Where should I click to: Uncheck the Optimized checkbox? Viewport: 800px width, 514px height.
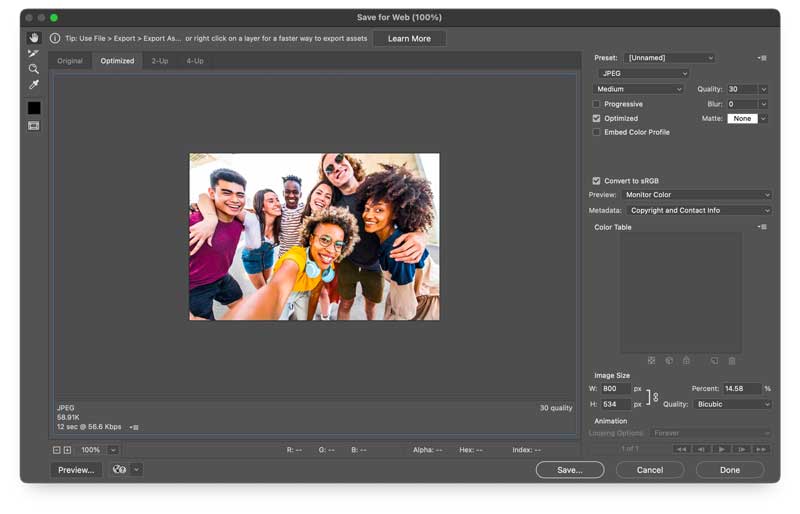(597, 118)
